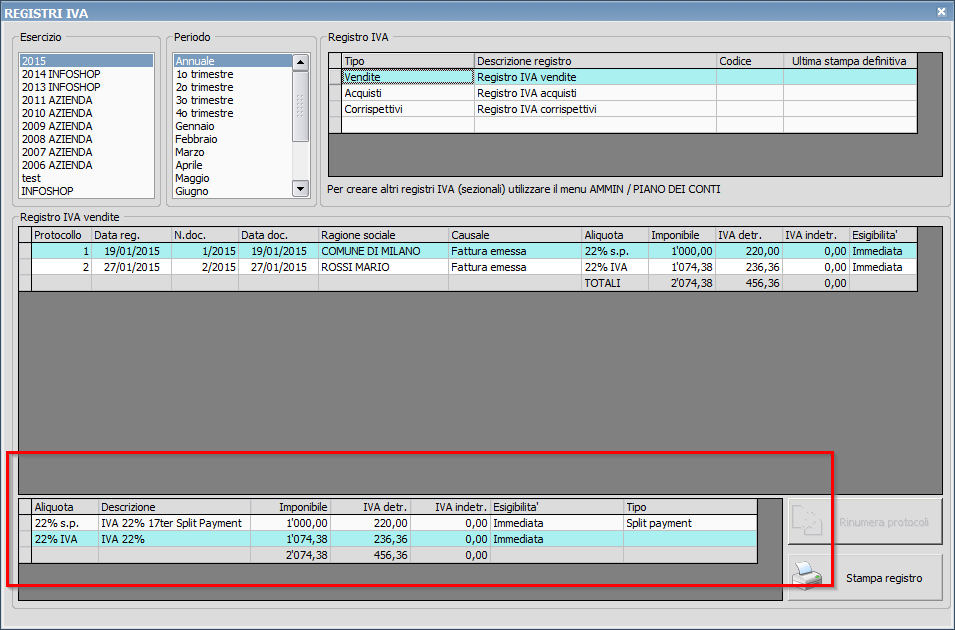955x630 pixels.
Task: Click the printer icon for Stampa registro
Action: click(807, 577)
